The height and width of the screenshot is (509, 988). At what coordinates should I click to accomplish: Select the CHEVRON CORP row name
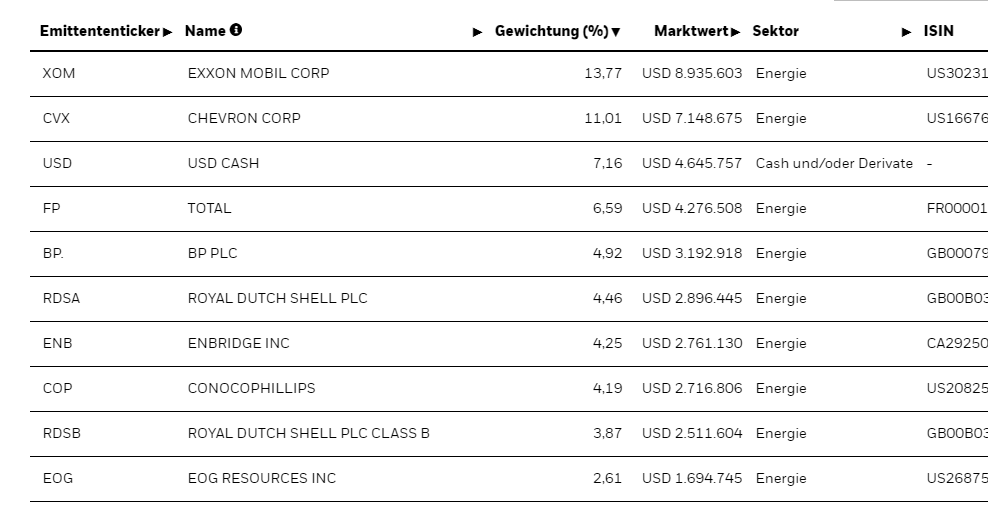click(x=244, y=118)
